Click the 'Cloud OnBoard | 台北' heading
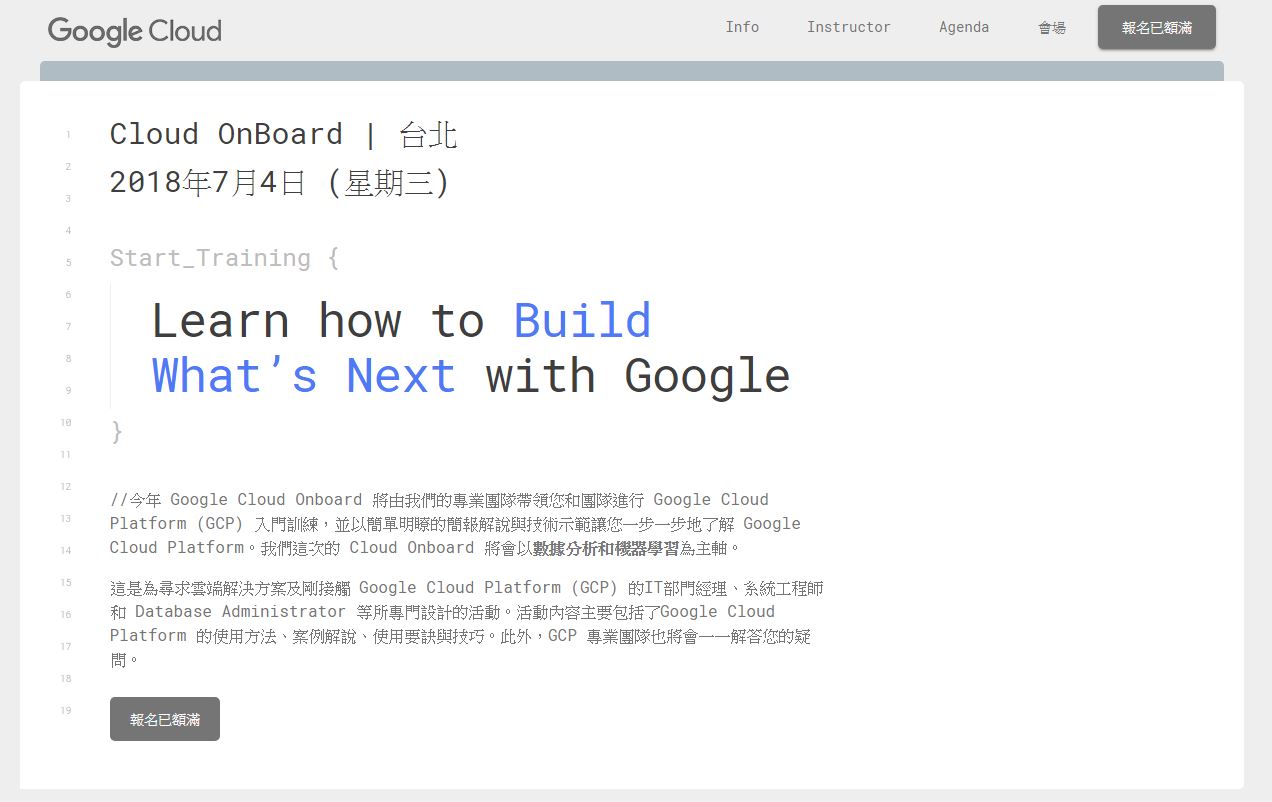The height and width of the screenshot is (802, 1272). (x=284, y=134)
